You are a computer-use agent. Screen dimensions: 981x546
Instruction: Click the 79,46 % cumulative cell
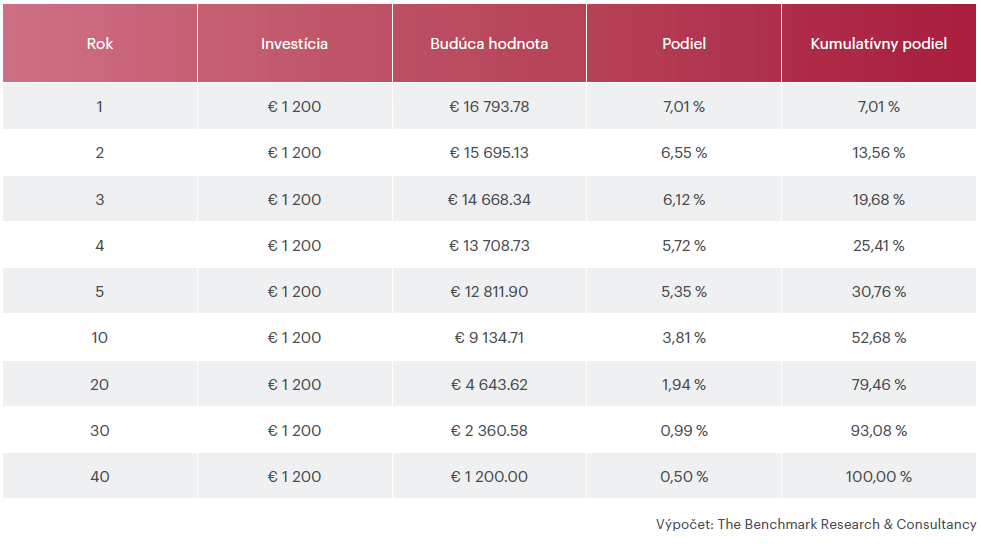(878, 385)
